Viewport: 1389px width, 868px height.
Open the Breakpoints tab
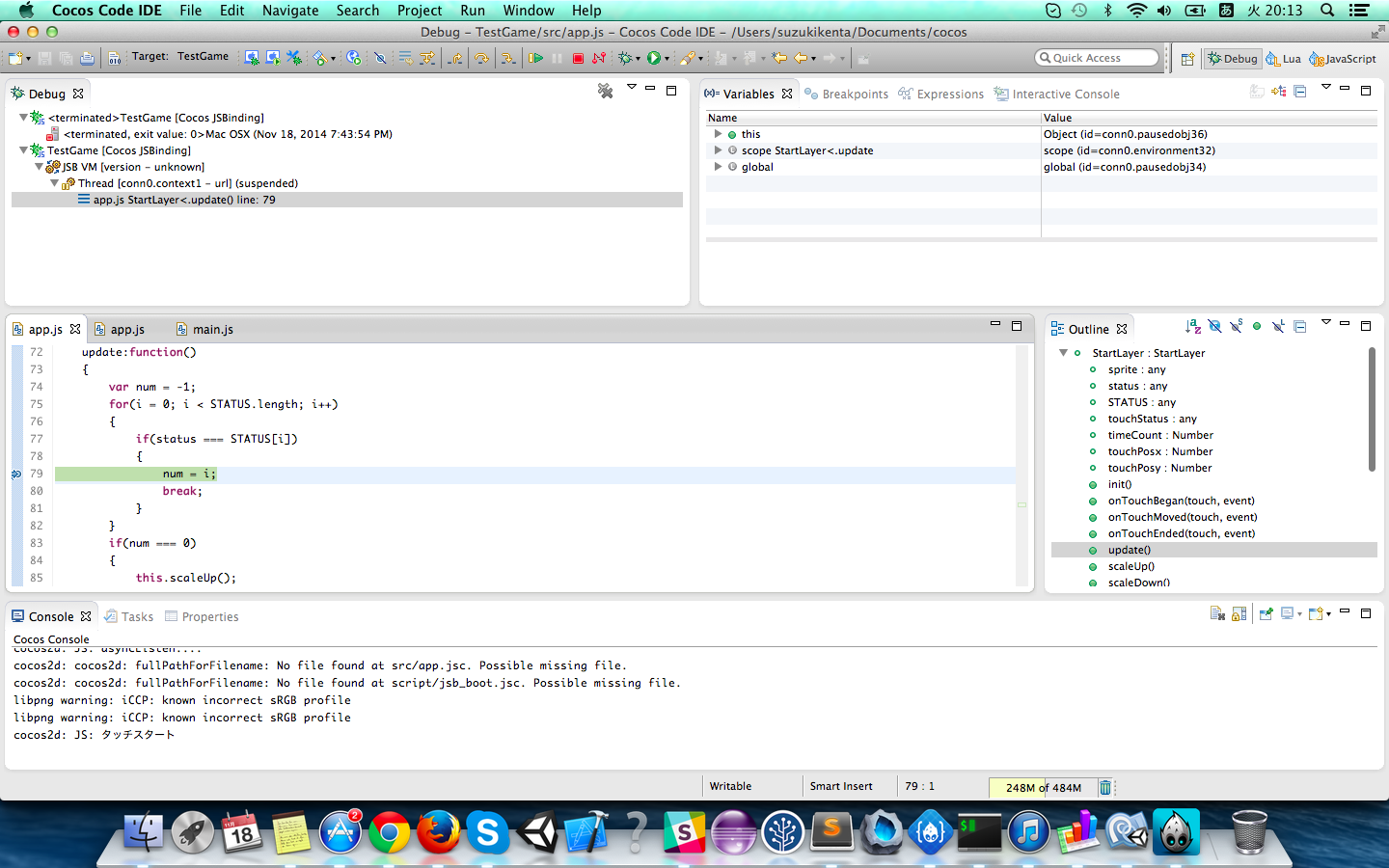tap(846, 94)
